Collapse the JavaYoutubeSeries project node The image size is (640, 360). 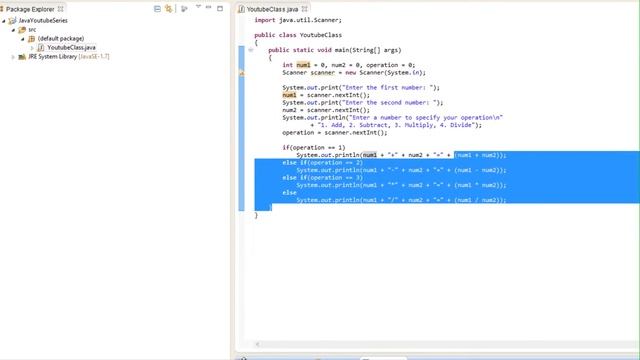click(x=4, y=20)
